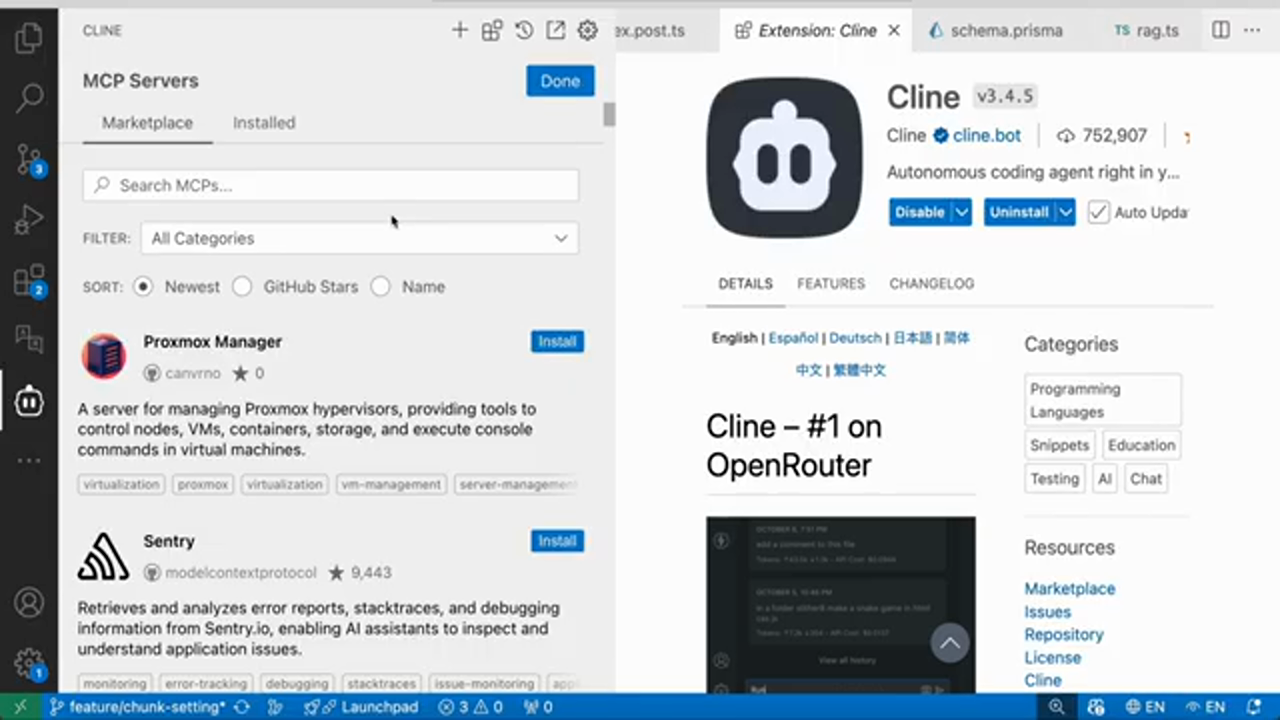Open the Explorer view in activity bar
Screen dimensions: 1280x720
pyautogui.click(x=29, y=38)
